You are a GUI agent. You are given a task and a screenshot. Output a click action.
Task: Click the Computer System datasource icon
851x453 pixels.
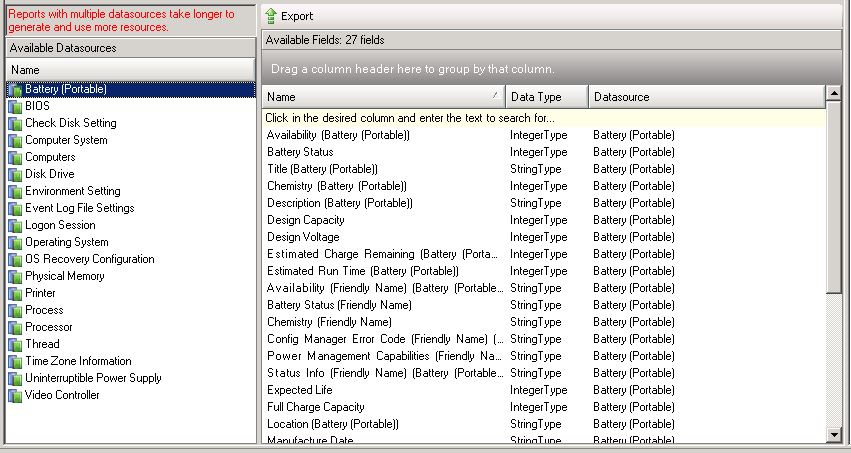point(15,141)
